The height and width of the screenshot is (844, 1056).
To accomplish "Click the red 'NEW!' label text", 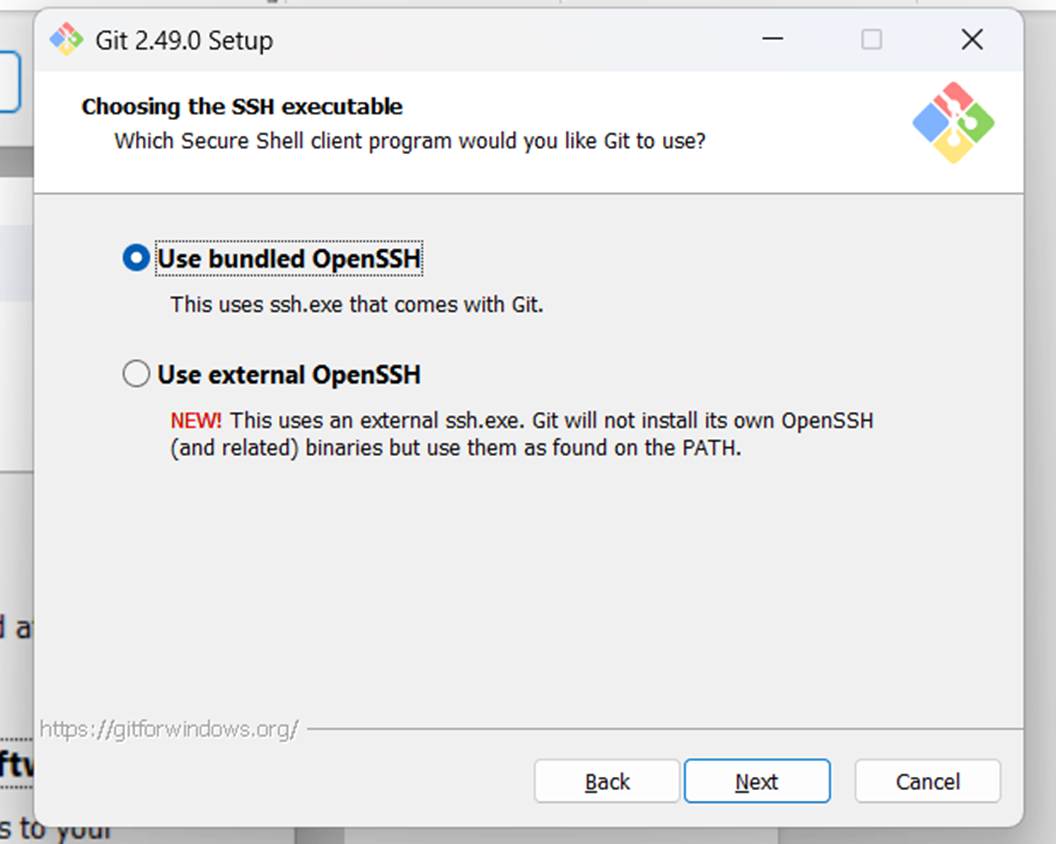I will click(x=195, y=421).
